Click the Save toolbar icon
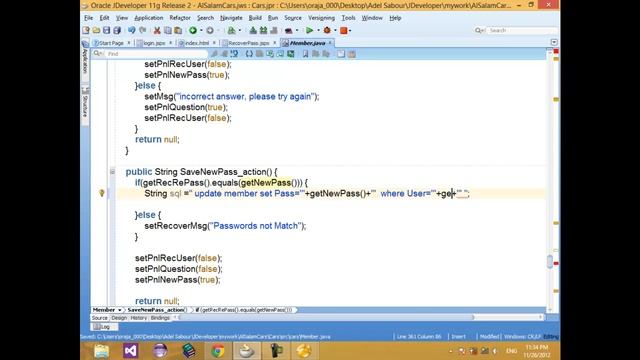Image resolution: width=640 pixels, height=360 pixels. (107, 30)
